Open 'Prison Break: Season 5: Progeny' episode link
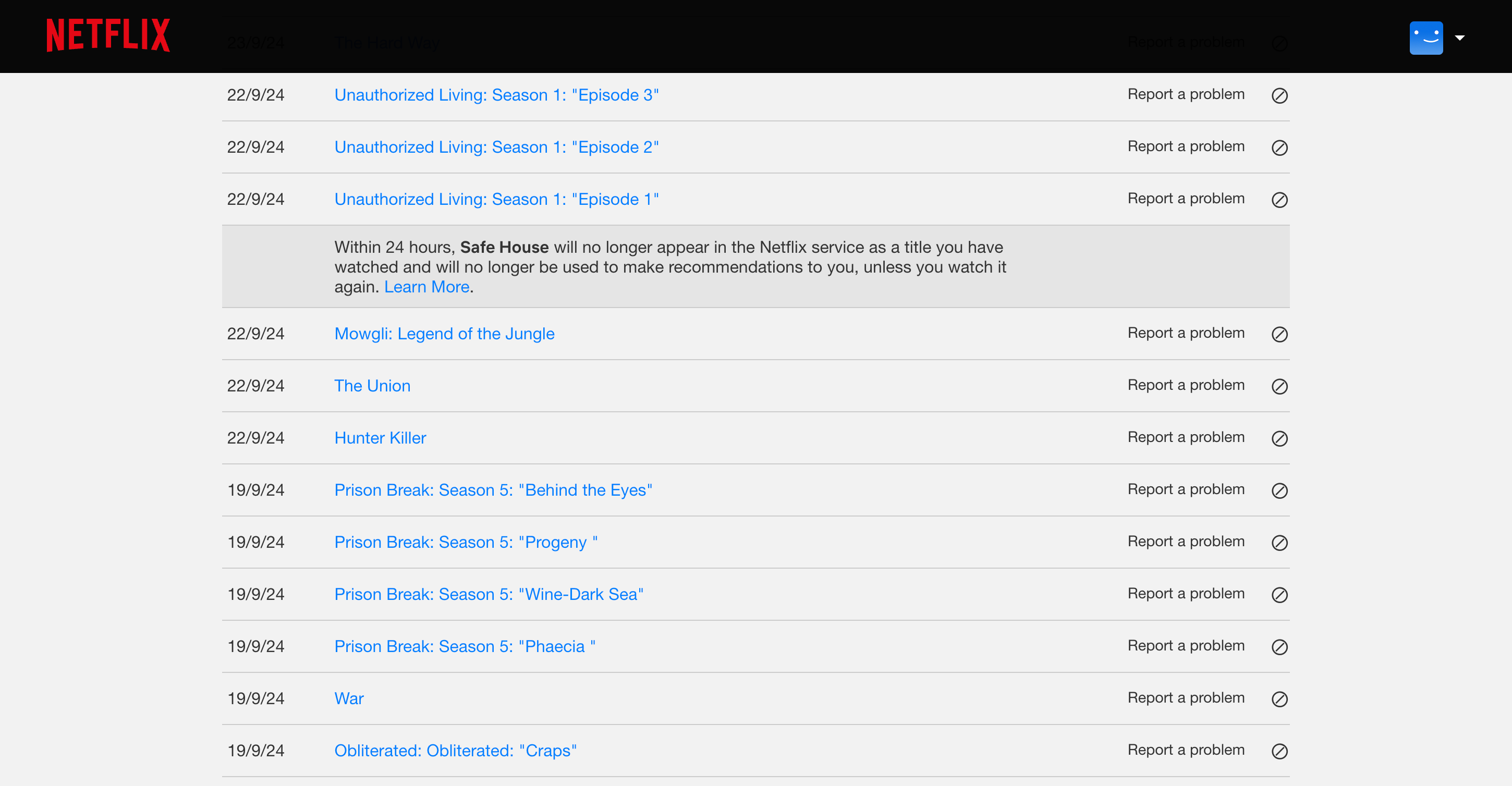The height and width of the screenshot is (786, 1512). [466, 542]
